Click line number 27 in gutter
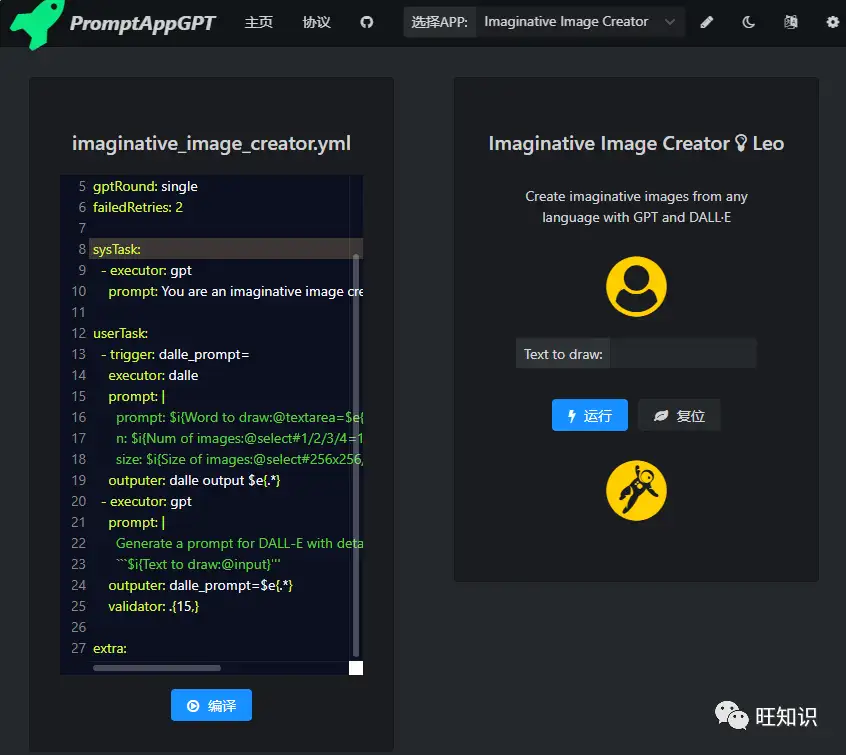 (x=78, y=648)
